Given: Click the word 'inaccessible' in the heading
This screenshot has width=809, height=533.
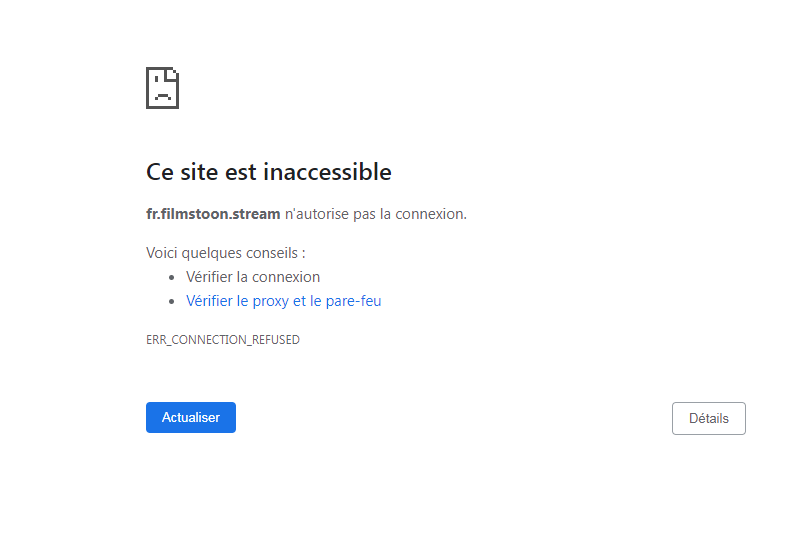Looking at the screenshot, I should (x=327, y=172).
